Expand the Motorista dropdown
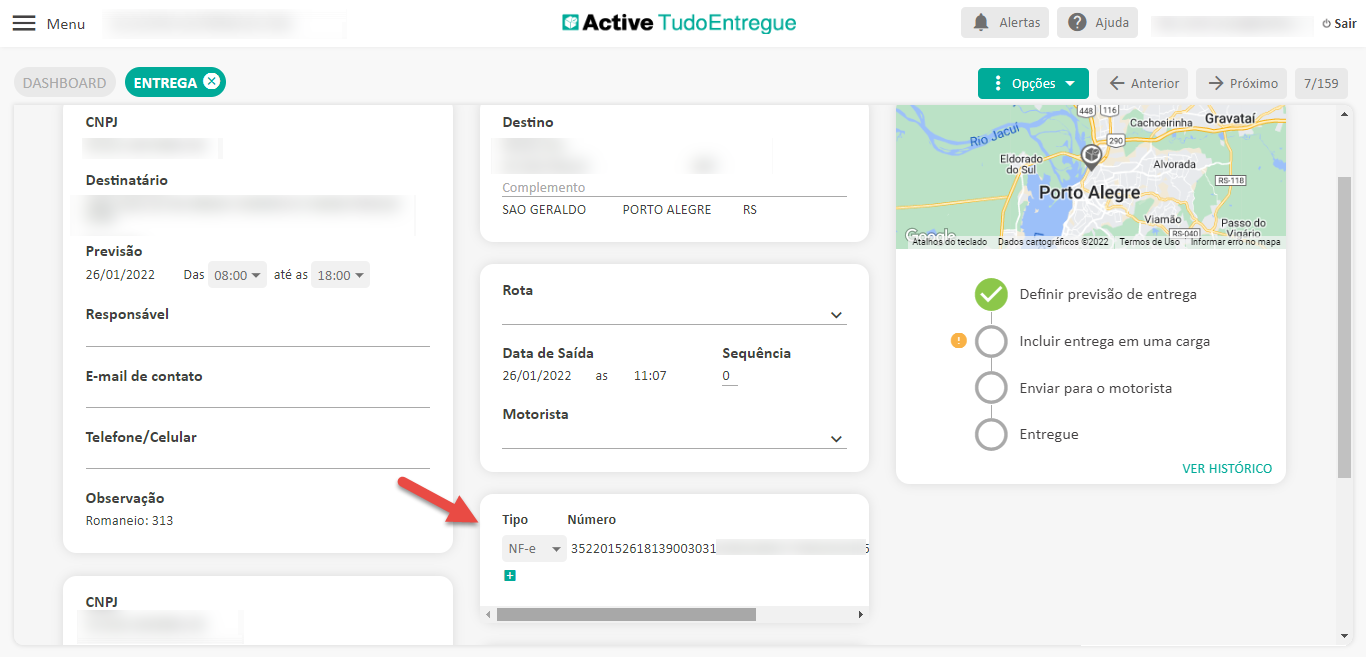 (836, 439)
